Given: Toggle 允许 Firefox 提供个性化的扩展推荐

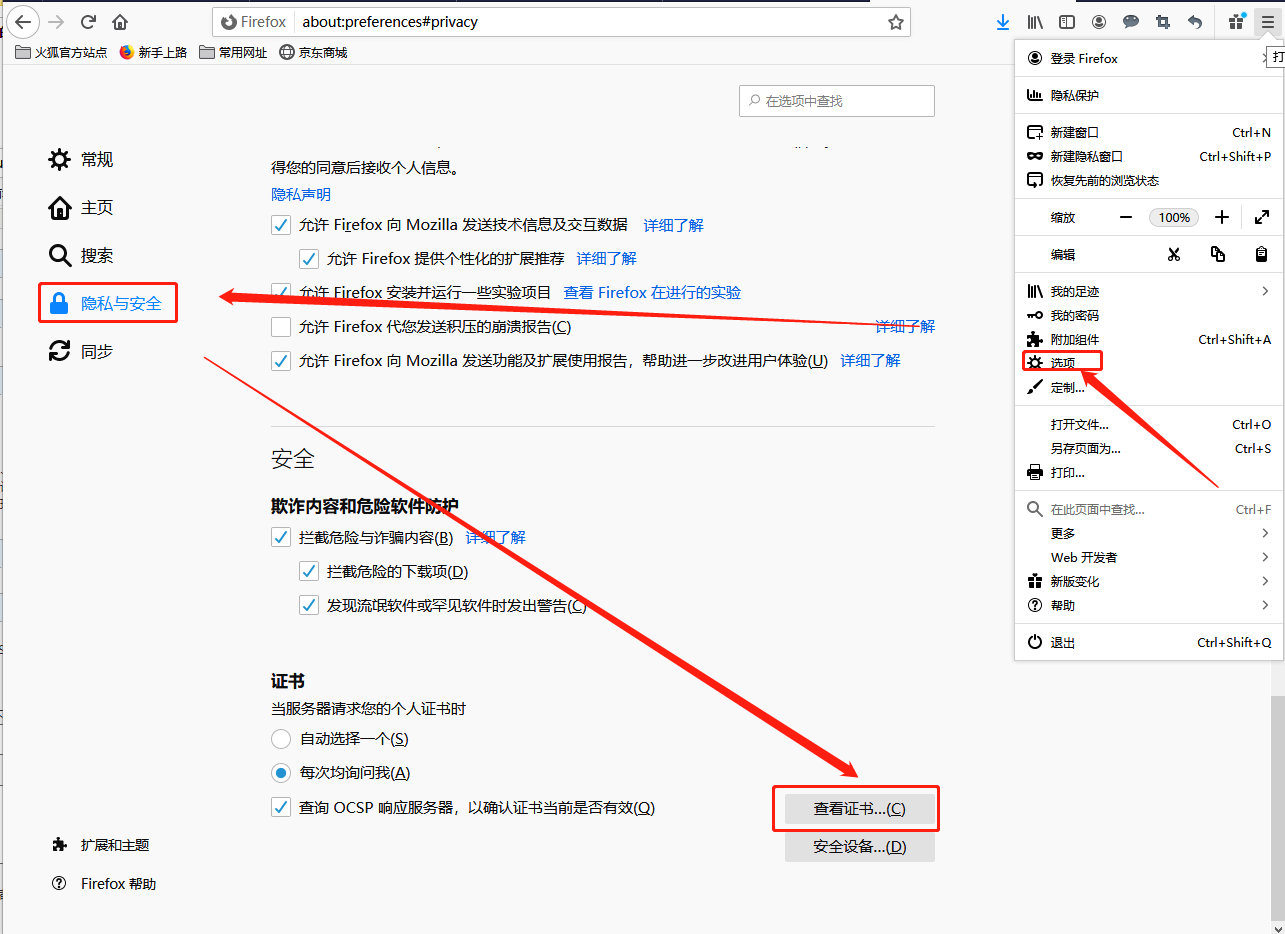Looking at the screenshot, I should pos(309,258).
